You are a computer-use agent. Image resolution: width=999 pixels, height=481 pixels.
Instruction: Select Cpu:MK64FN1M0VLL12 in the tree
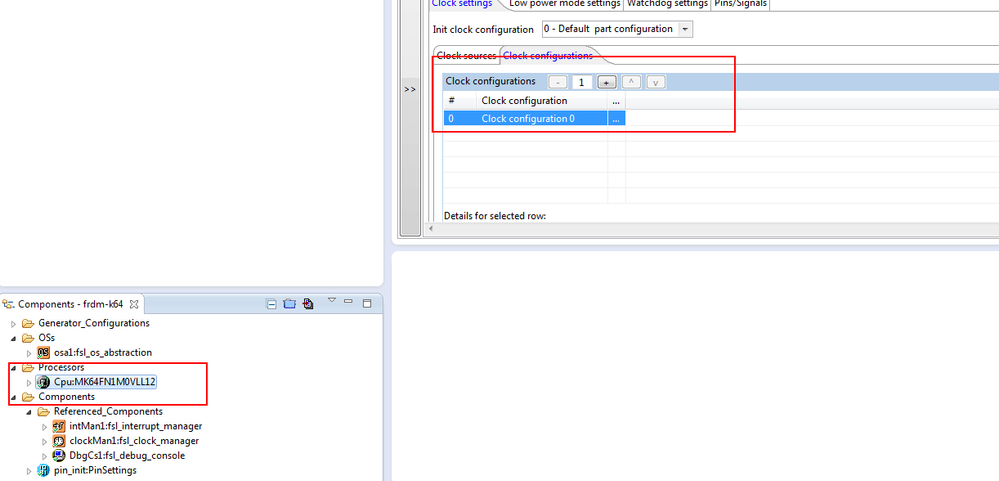point(104,382)
